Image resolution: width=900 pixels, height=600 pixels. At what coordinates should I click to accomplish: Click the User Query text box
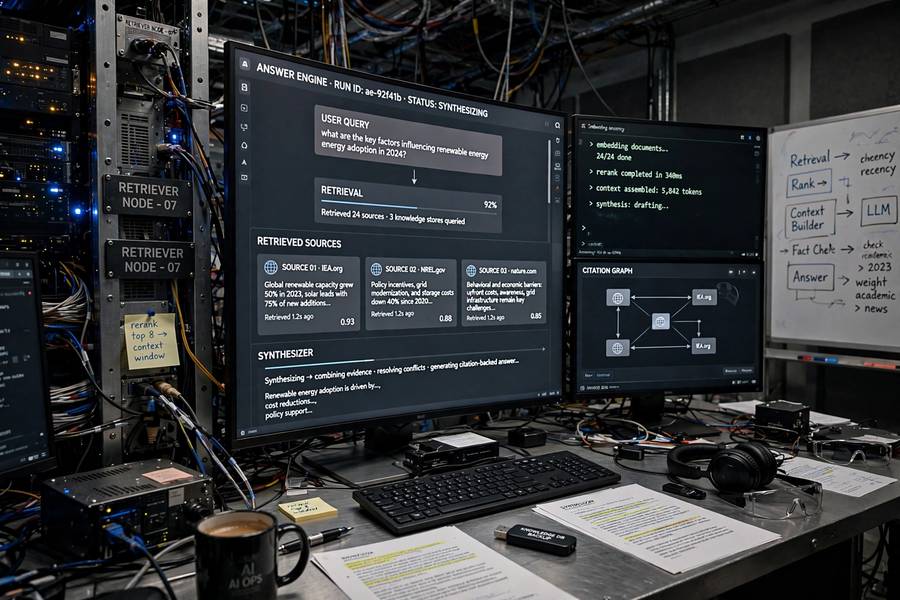point(408,140)
